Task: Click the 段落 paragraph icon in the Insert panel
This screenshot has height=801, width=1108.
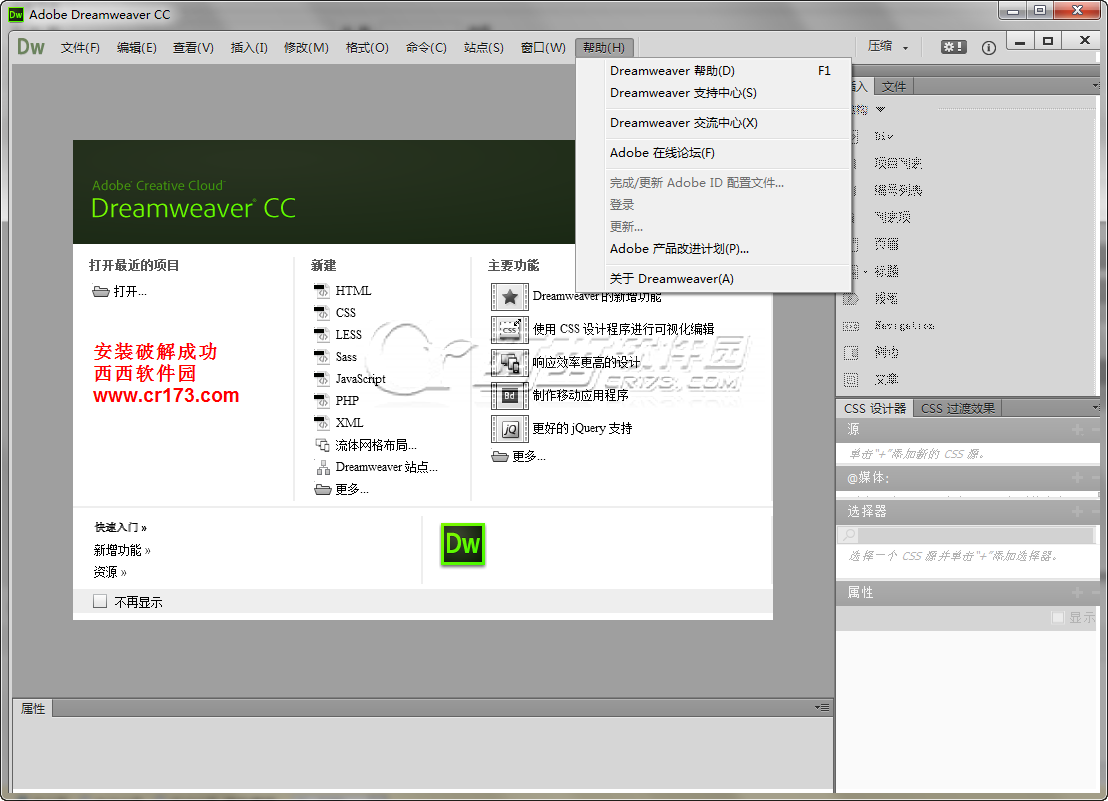Action: pyautogui.click(x=851, y=299)
